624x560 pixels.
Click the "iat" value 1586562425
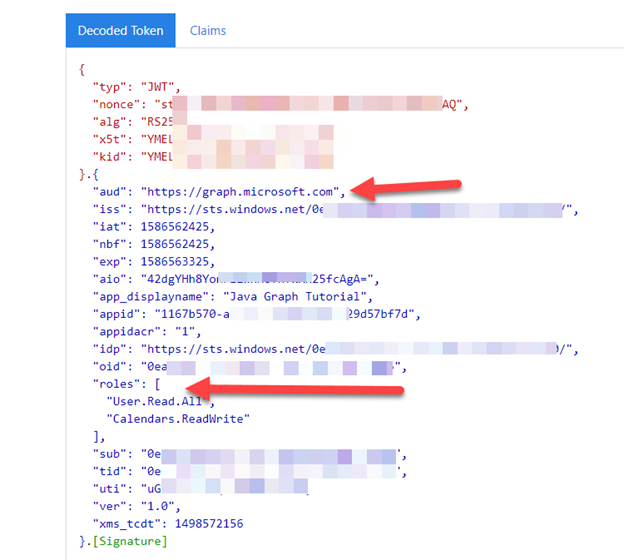[175, 227]
